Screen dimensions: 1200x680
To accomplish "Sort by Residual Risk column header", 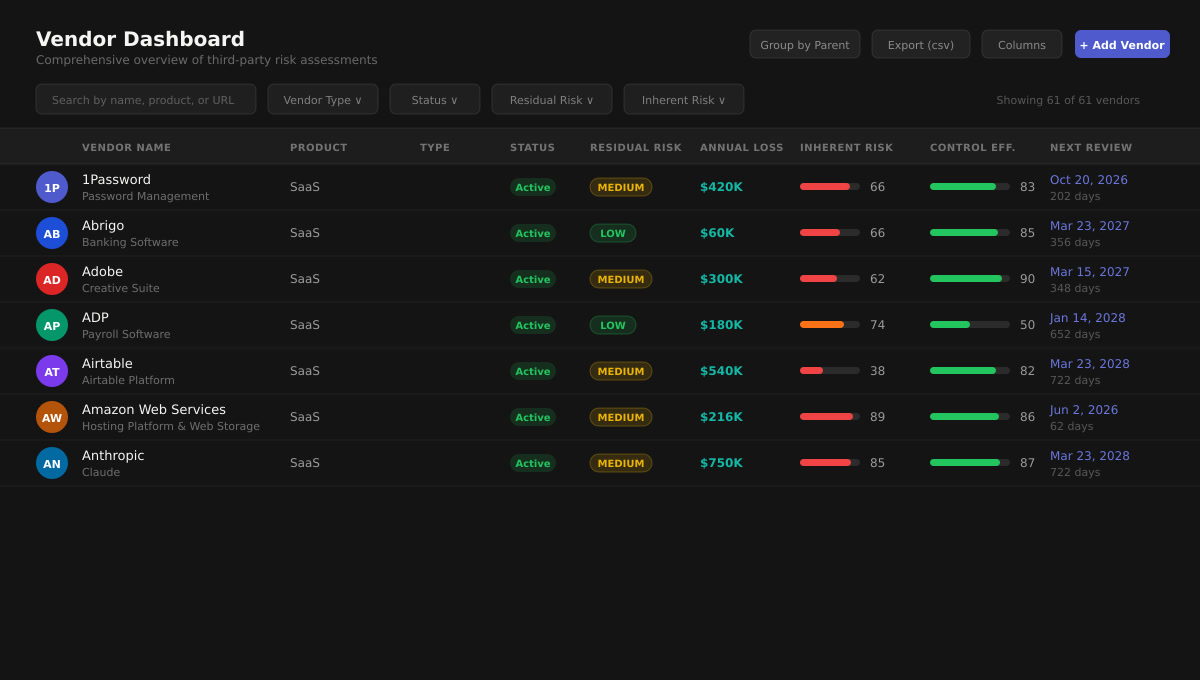I will coord(636,147).
